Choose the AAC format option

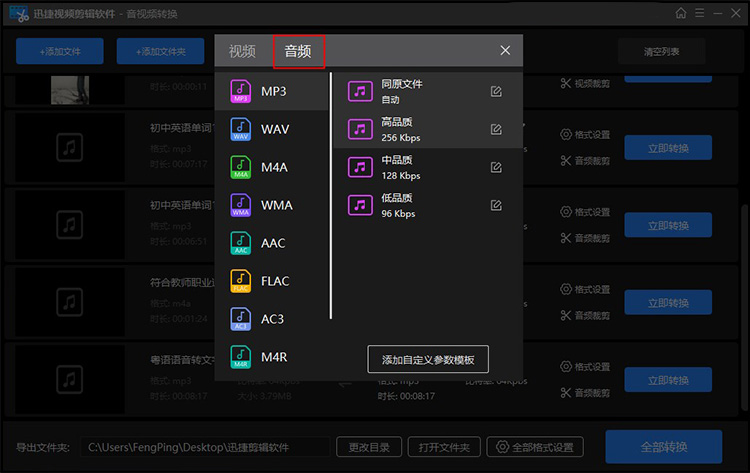pyautogui.click(x=272, y=243)
